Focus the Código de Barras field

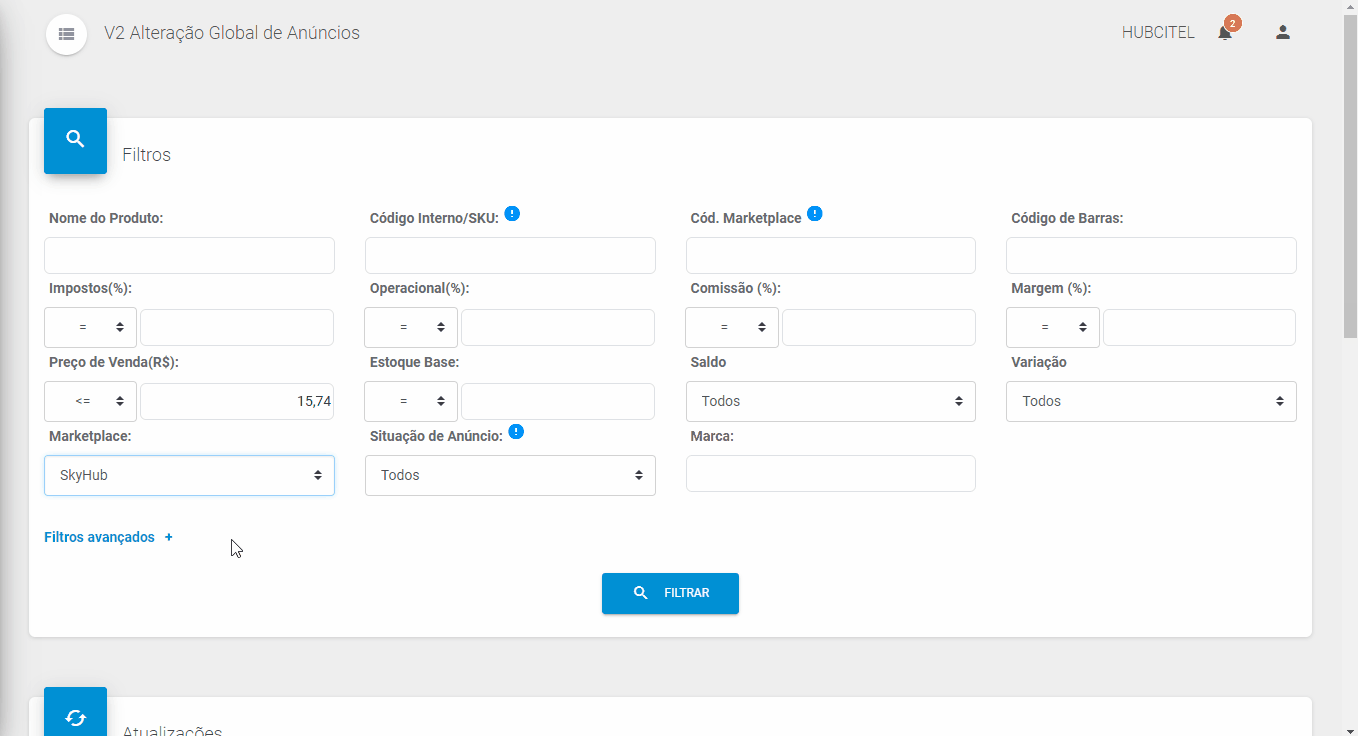tap(1151, 255)
